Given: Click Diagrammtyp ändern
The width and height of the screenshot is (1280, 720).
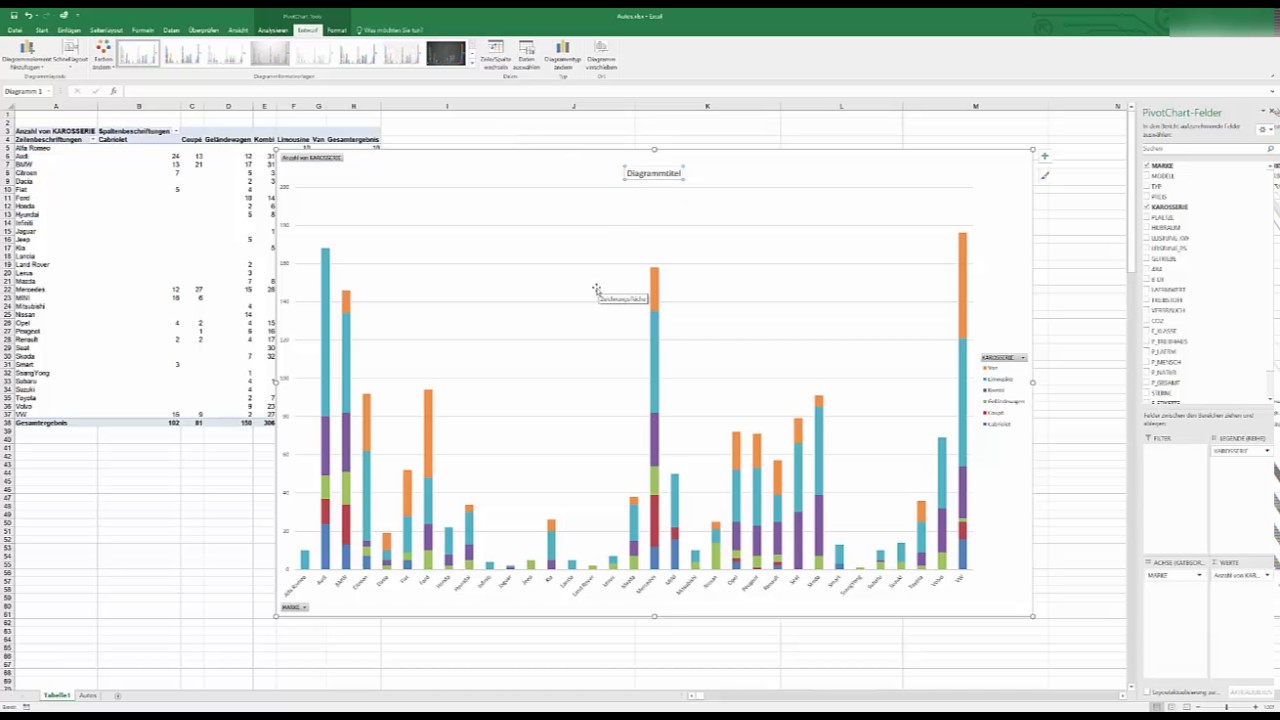Looking at the screenshot, I should 563,56.
